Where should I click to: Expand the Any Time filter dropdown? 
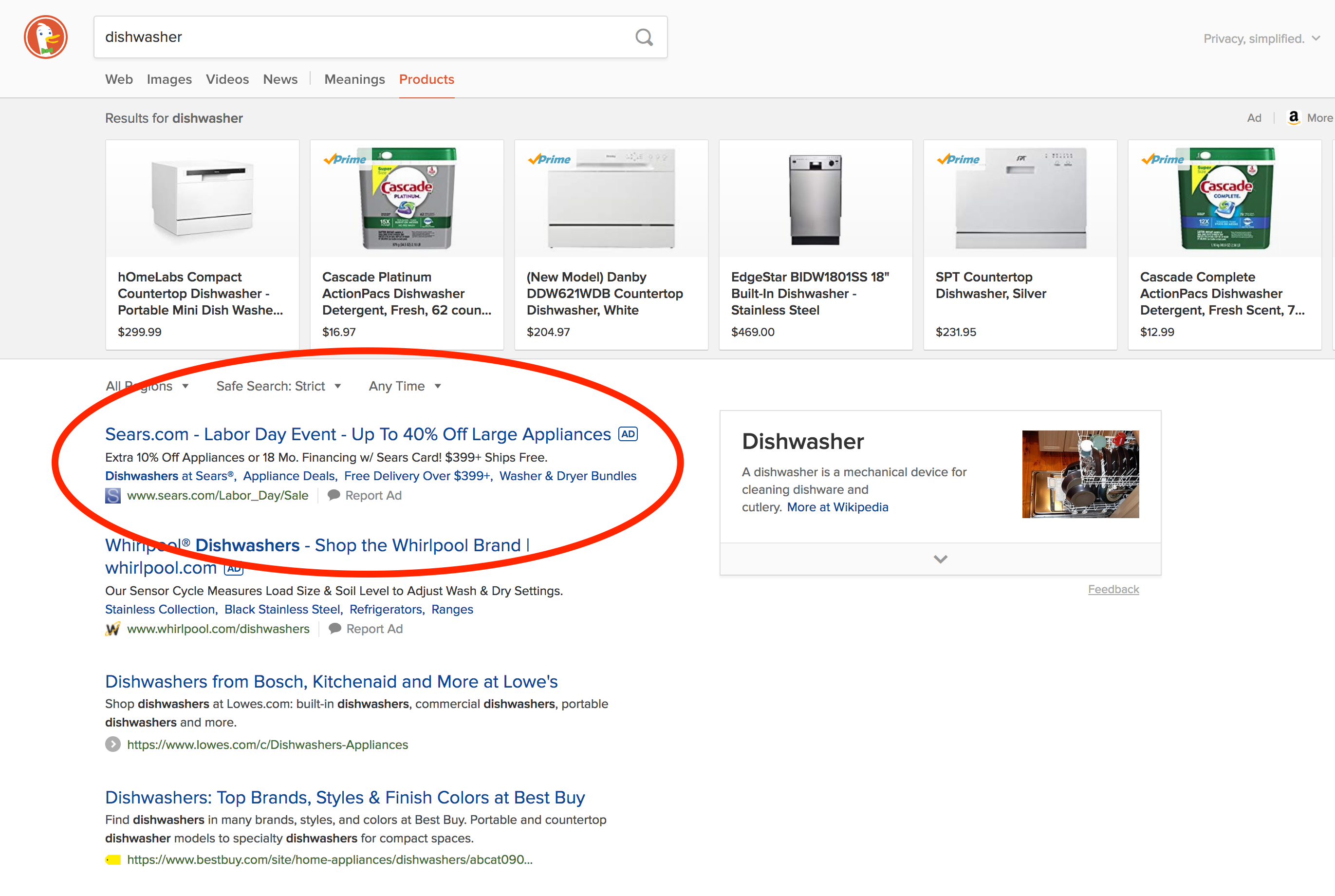click(x=404, y=386)
